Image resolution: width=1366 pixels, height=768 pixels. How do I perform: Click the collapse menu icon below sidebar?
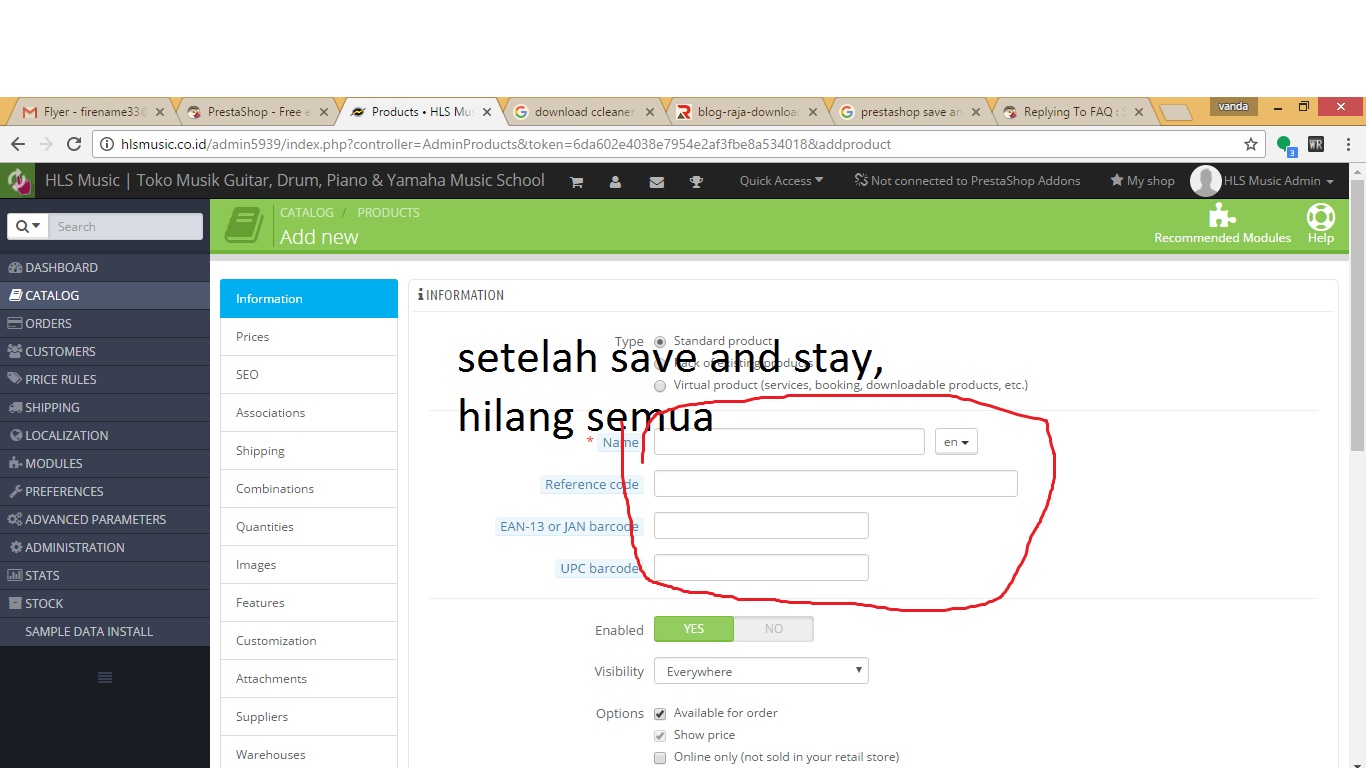tap(105, 678)
